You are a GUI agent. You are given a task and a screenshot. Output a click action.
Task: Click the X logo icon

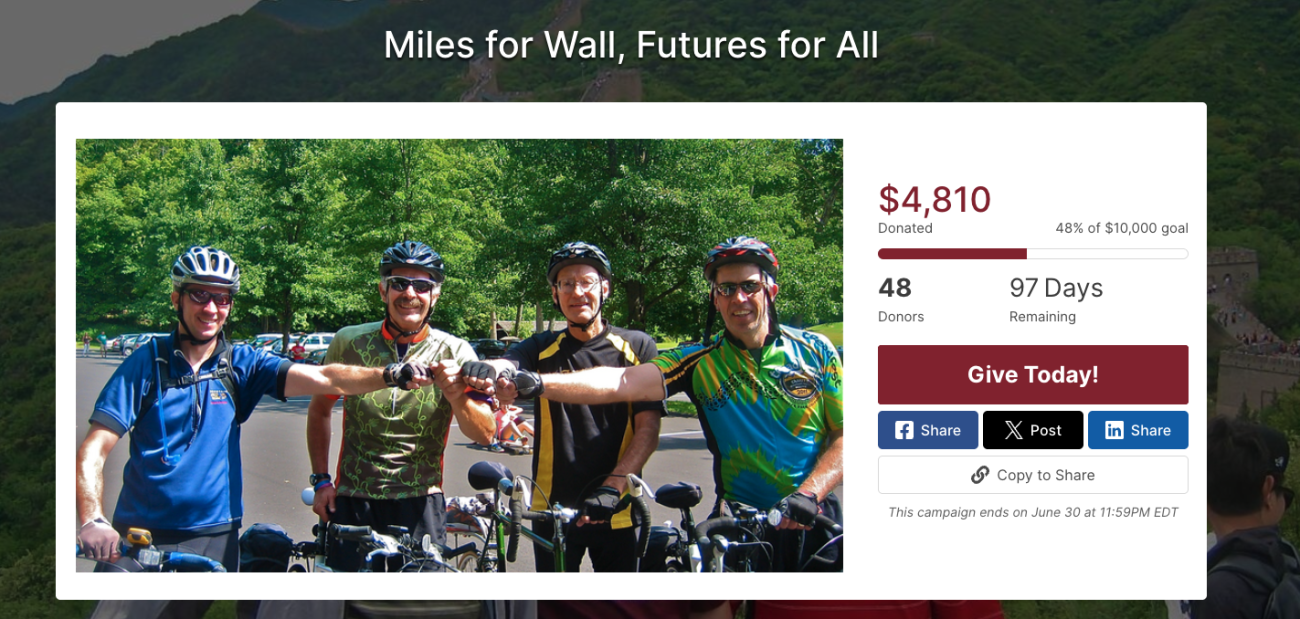click(1013, 430)
